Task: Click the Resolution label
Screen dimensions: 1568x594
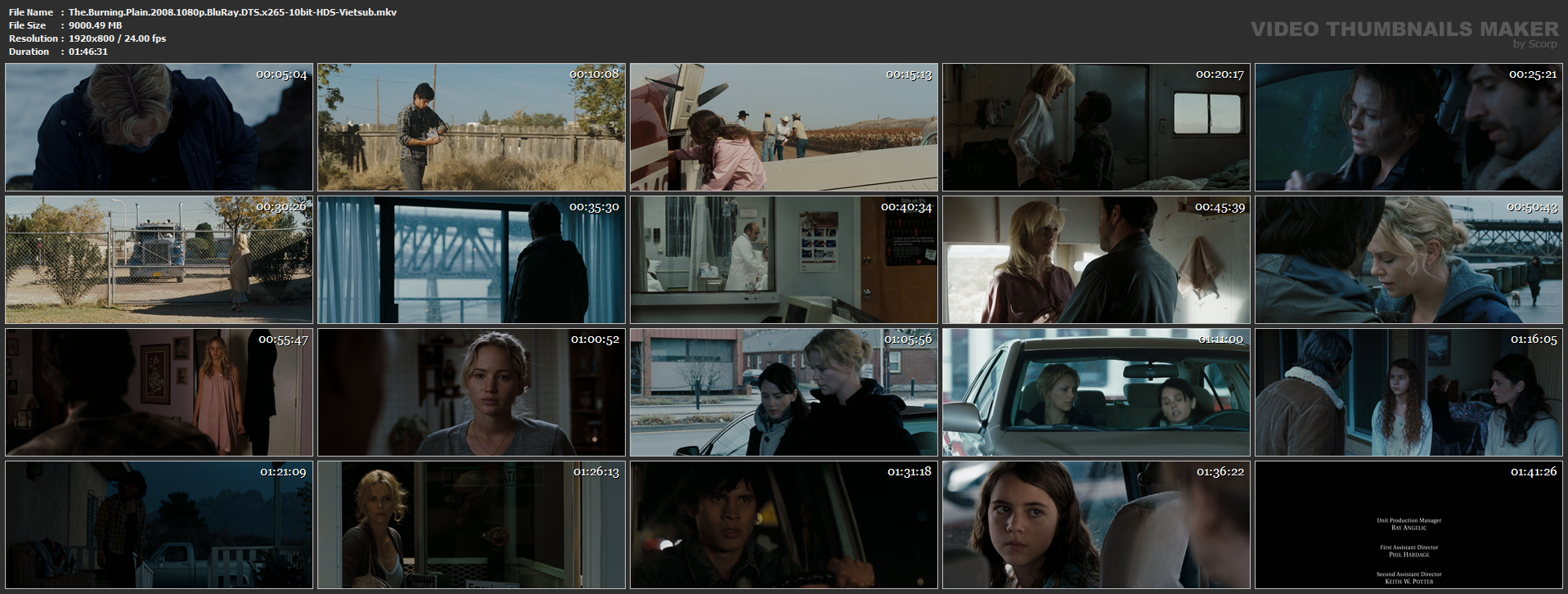Action: 33,38
